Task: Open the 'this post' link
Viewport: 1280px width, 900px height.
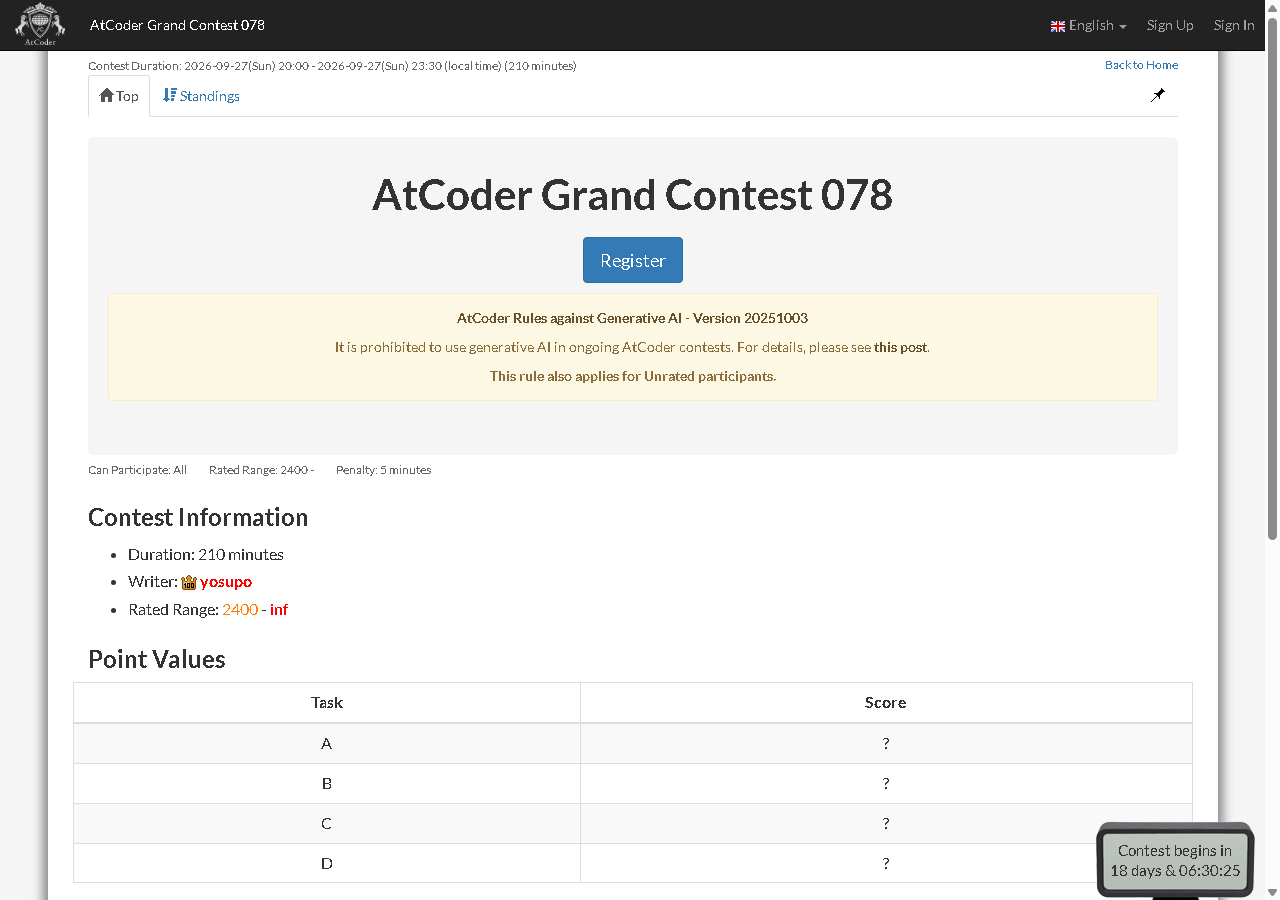Action: coord(901,347)
